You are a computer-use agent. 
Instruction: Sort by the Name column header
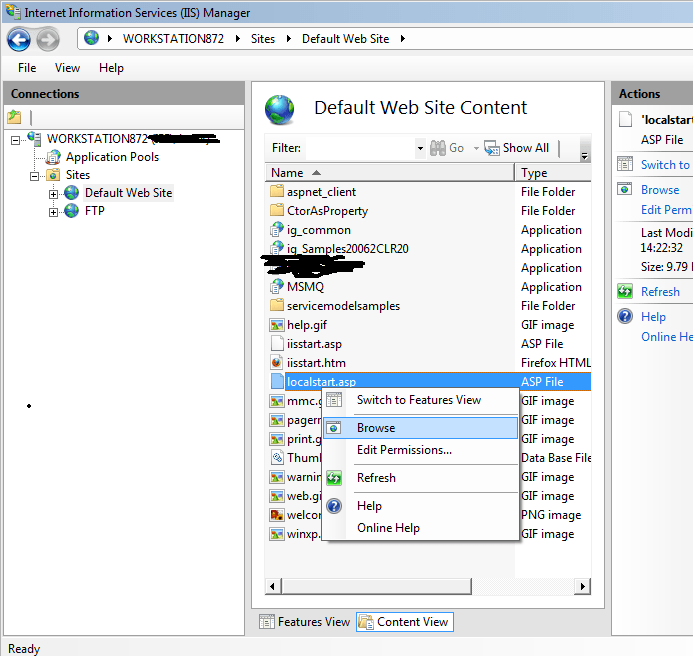(390, 173)
